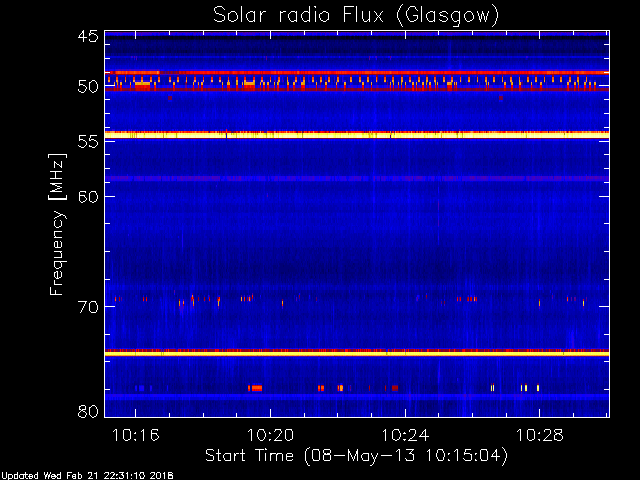The image size is (640, 480).
Task: Click the yellow interference band below 70 MHz
Action: [357, 353]
